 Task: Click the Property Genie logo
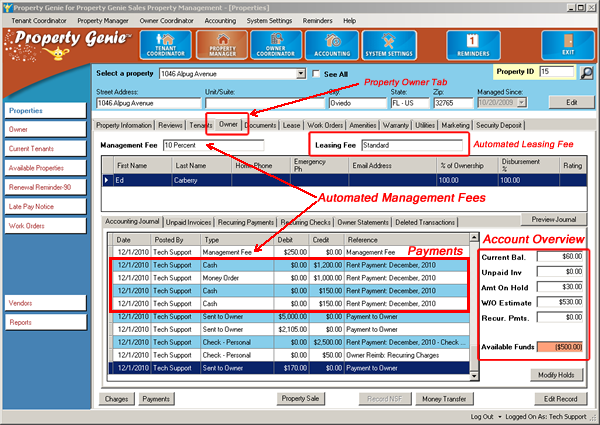tap(69, 45)
